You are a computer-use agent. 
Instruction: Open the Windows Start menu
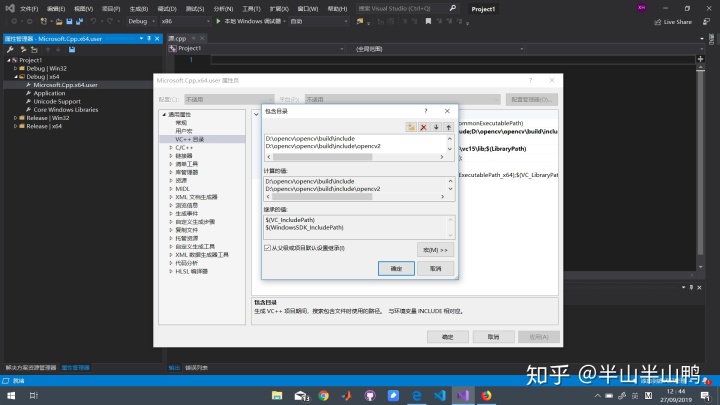(x=11, y=395)
